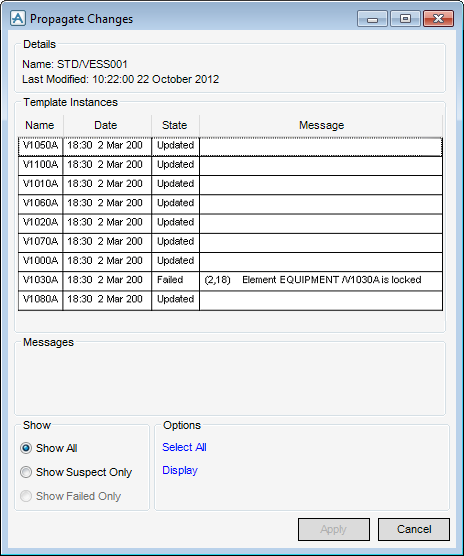This screenshot has height=556, width=464.
Task: Select the V1050A template instance row
Action: [x=230, y=146]
